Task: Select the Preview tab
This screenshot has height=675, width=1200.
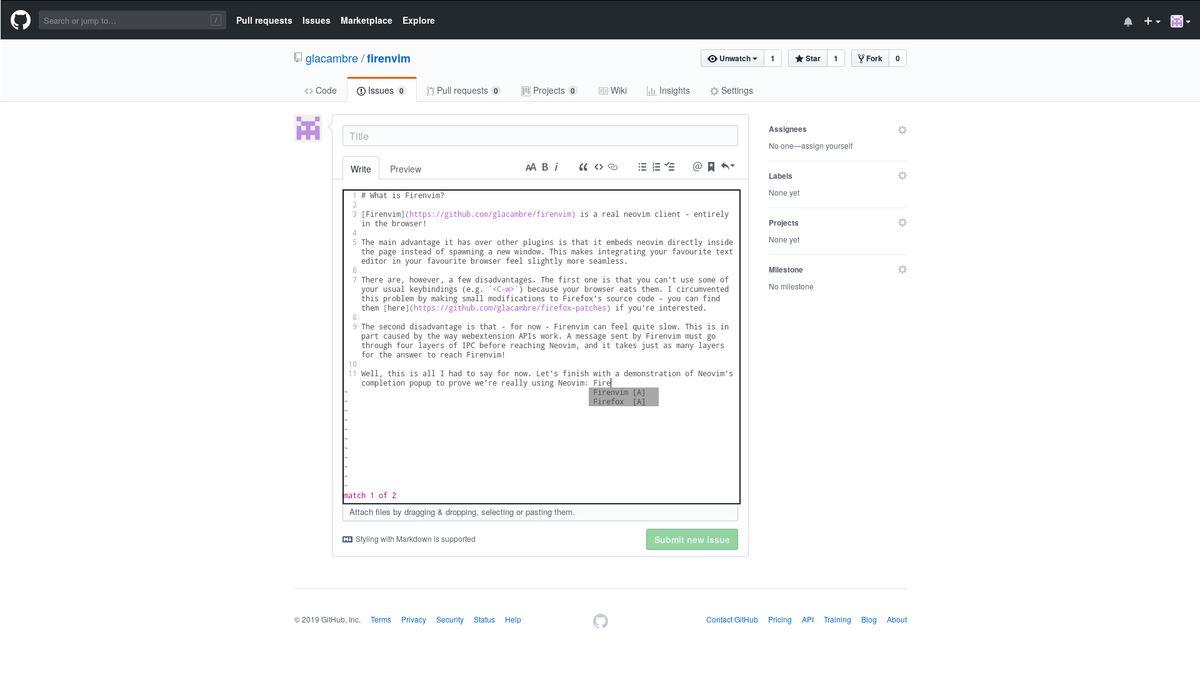Action: coord(405,169)
